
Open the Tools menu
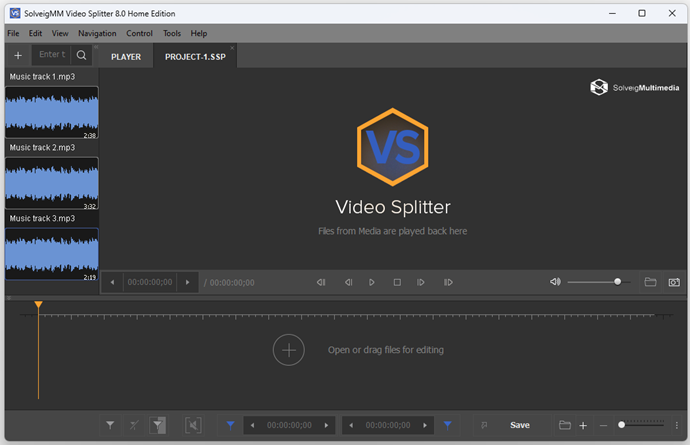click(x=172, y=33)
